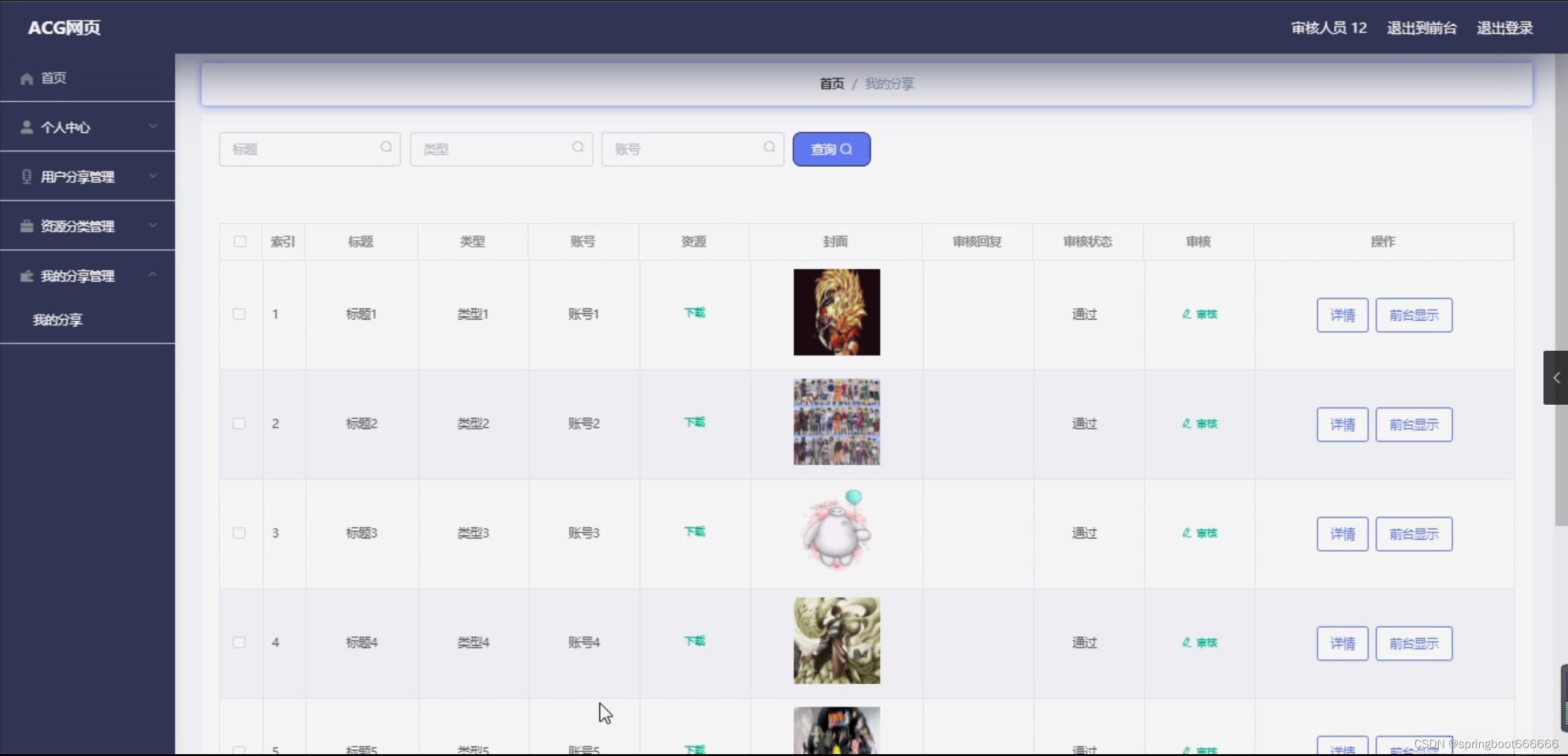This screenshot has width=1568, height=756.
Task: Click the 账号3 cell
Action: click(584, 533)
